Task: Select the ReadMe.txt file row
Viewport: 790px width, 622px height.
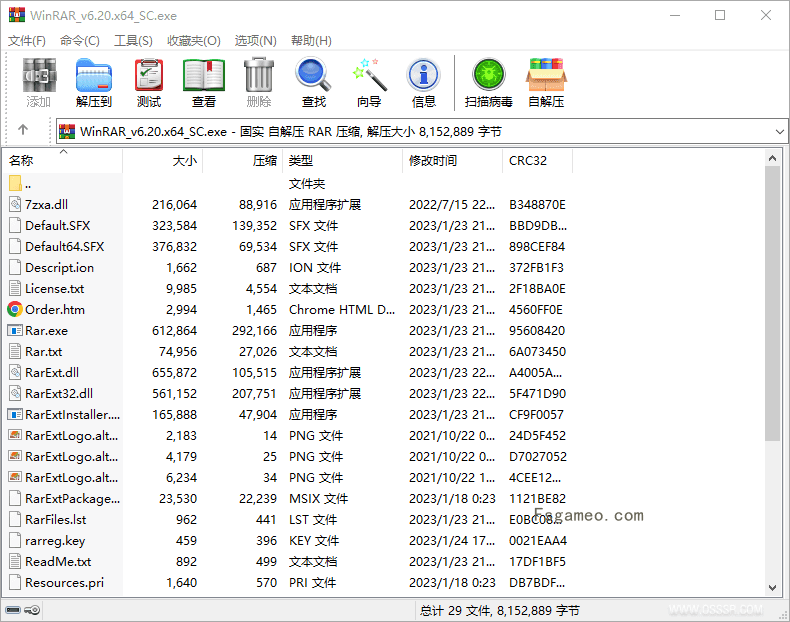Action: [288, 561]
